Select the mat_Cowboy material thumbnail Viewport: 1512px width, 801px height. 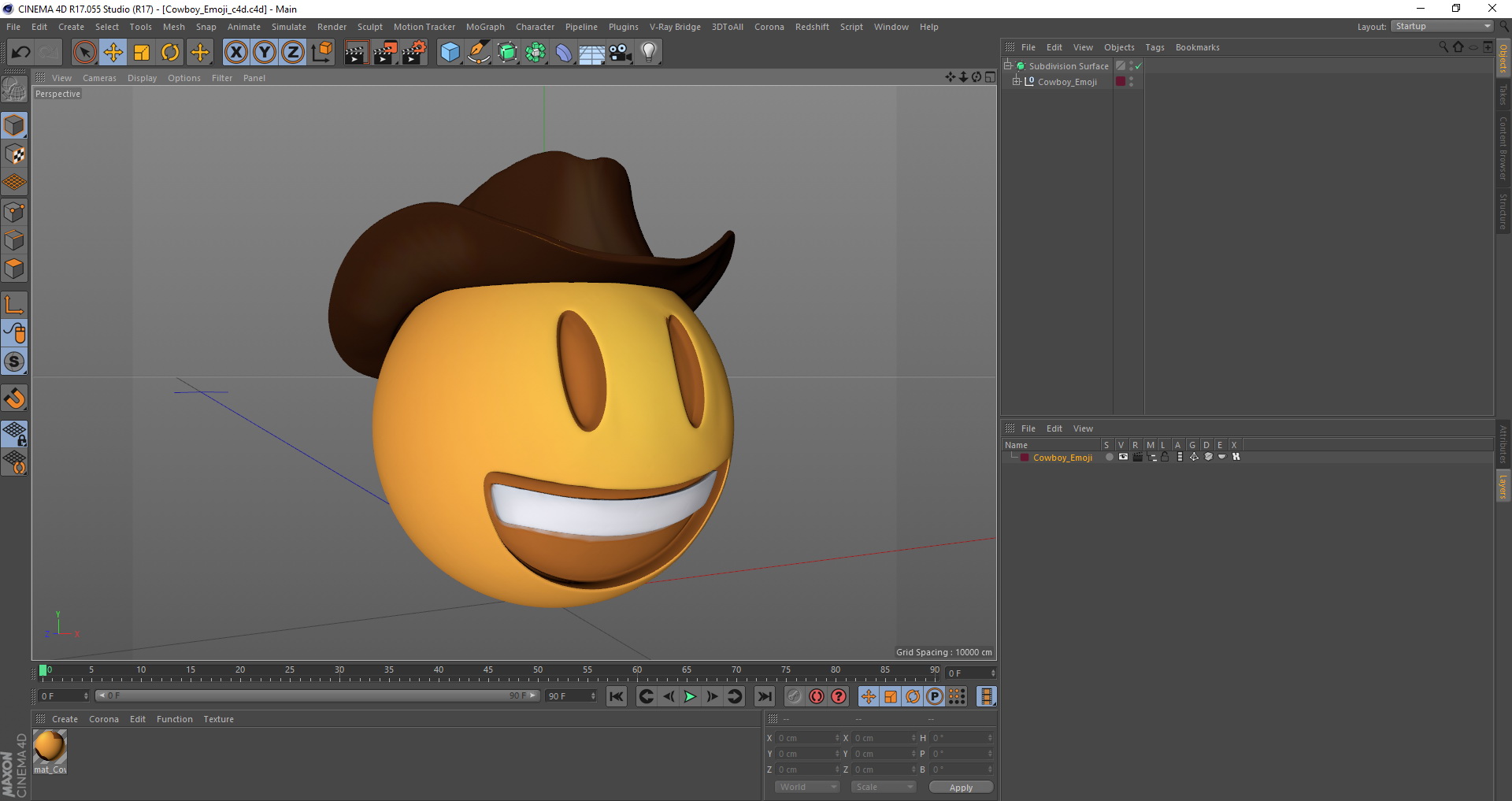[50, 747]
